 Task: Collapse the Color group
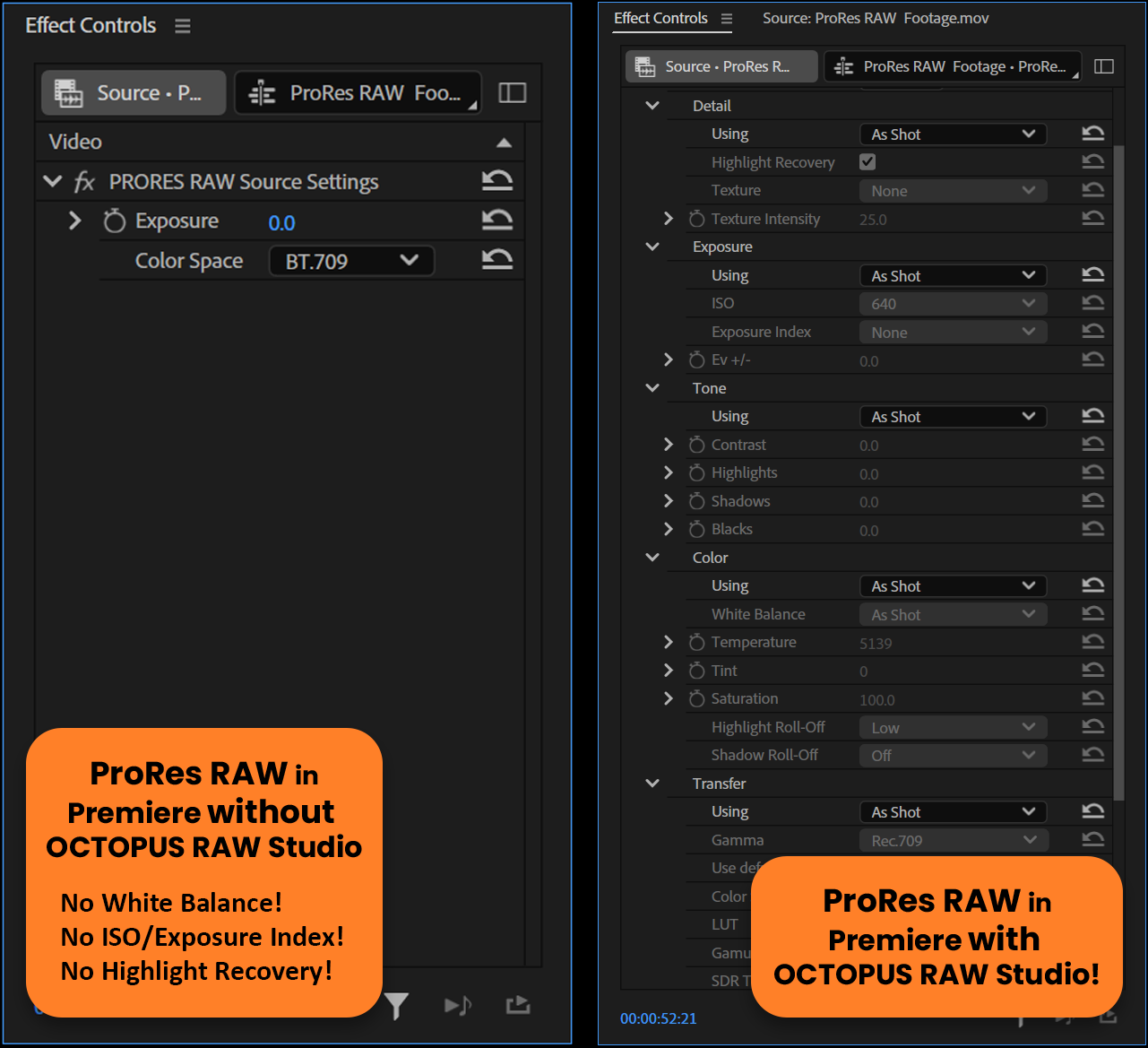click(x=652, y=558)
